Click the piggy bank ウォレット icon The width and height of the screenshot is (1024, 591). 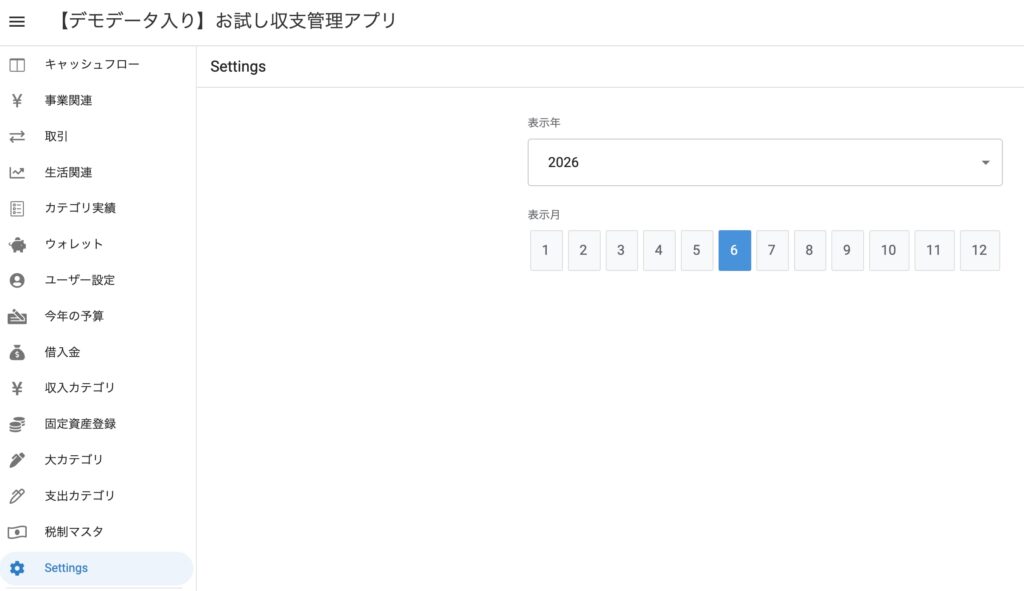click(x=17, y=245)
